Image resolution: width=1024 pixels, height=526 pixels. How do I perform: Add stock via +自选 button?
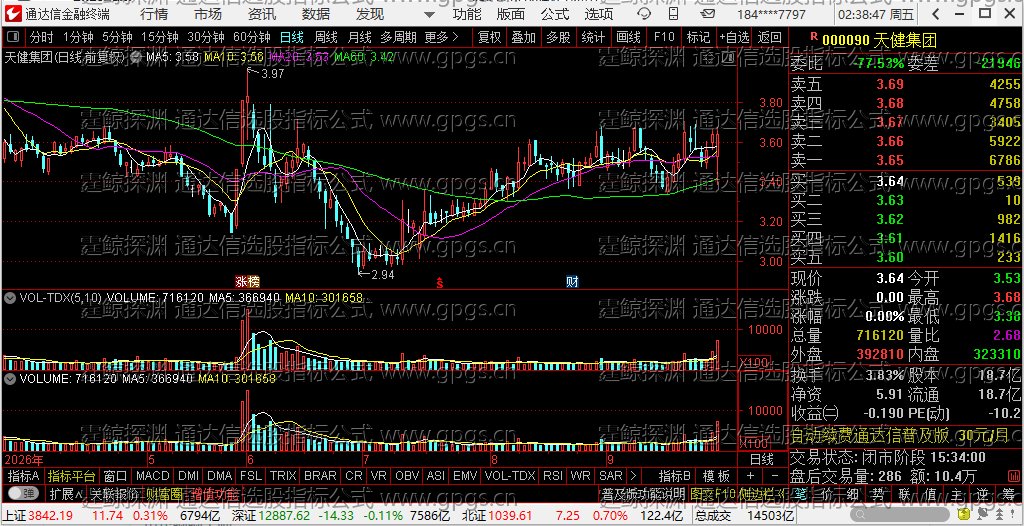[x=735, y=37]
